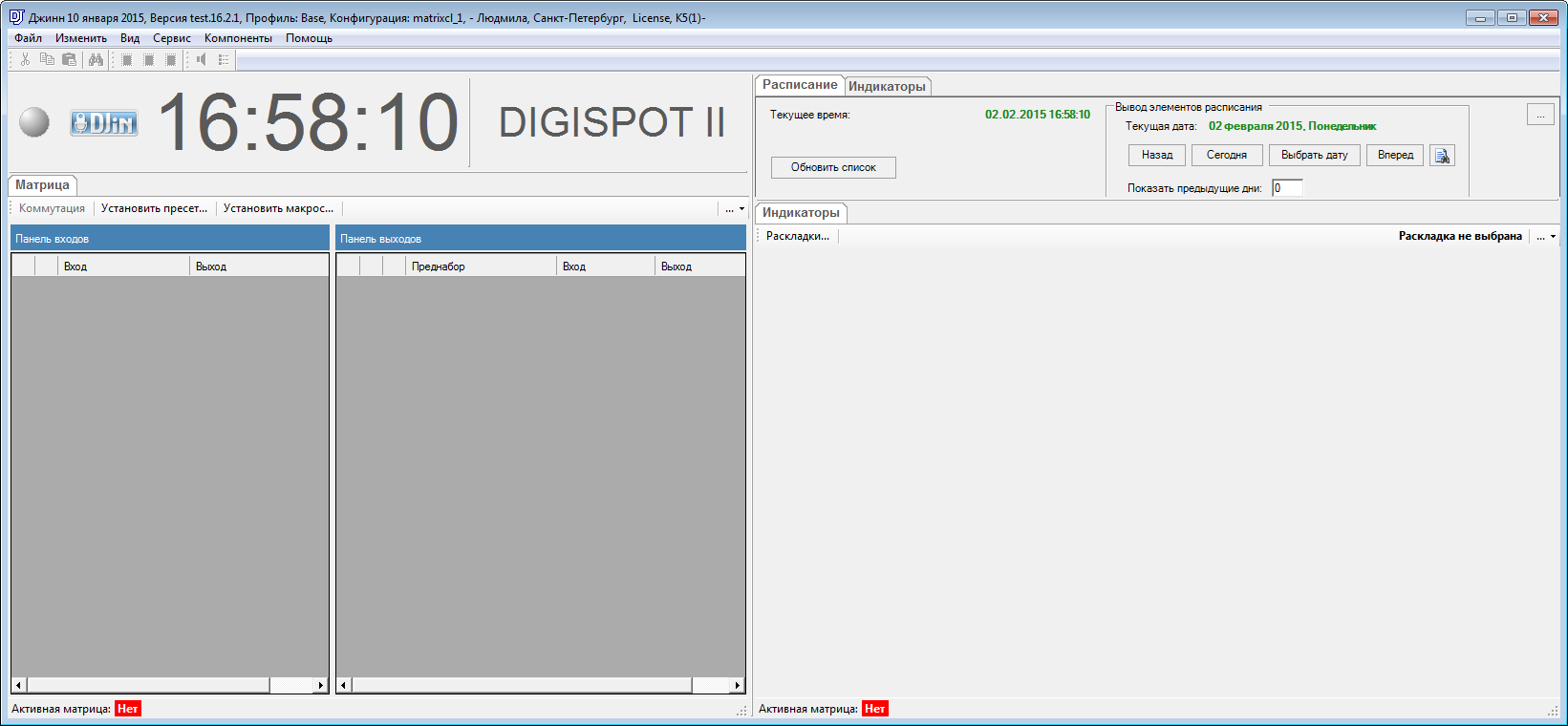This screenshot has width=1568, height=726.
Task: Click the large 16:58:10 clock display
Action: pos(308,122)
